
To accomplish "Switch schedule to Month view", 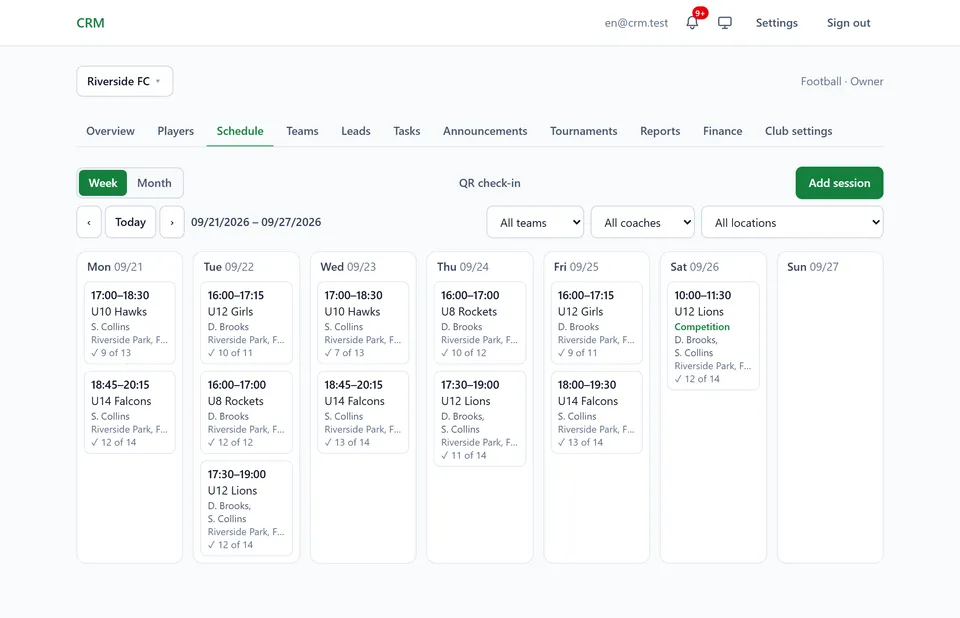I will [x=154, y=183].
